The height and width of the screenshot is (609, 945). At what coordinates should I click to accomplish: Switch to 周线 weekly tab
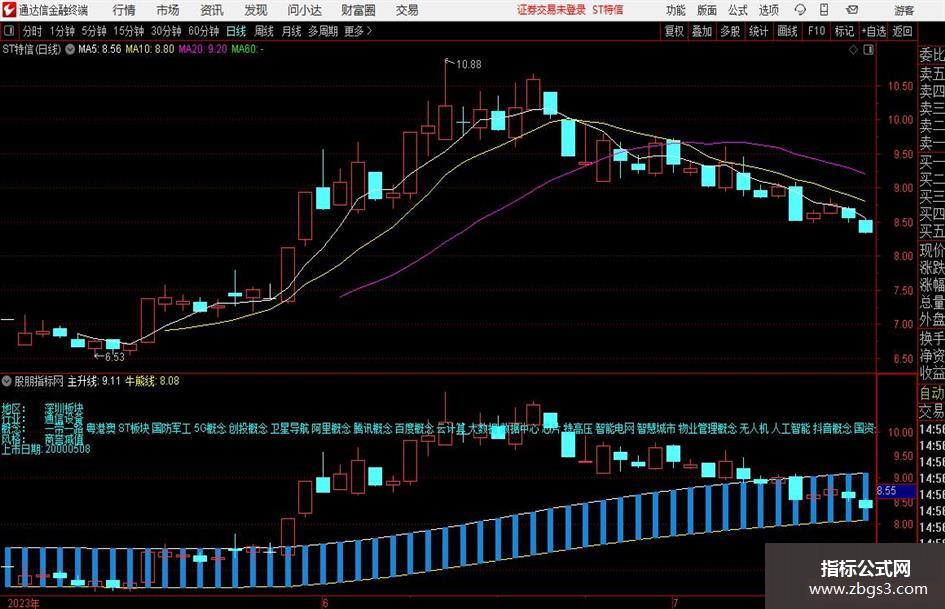point(263,31)
